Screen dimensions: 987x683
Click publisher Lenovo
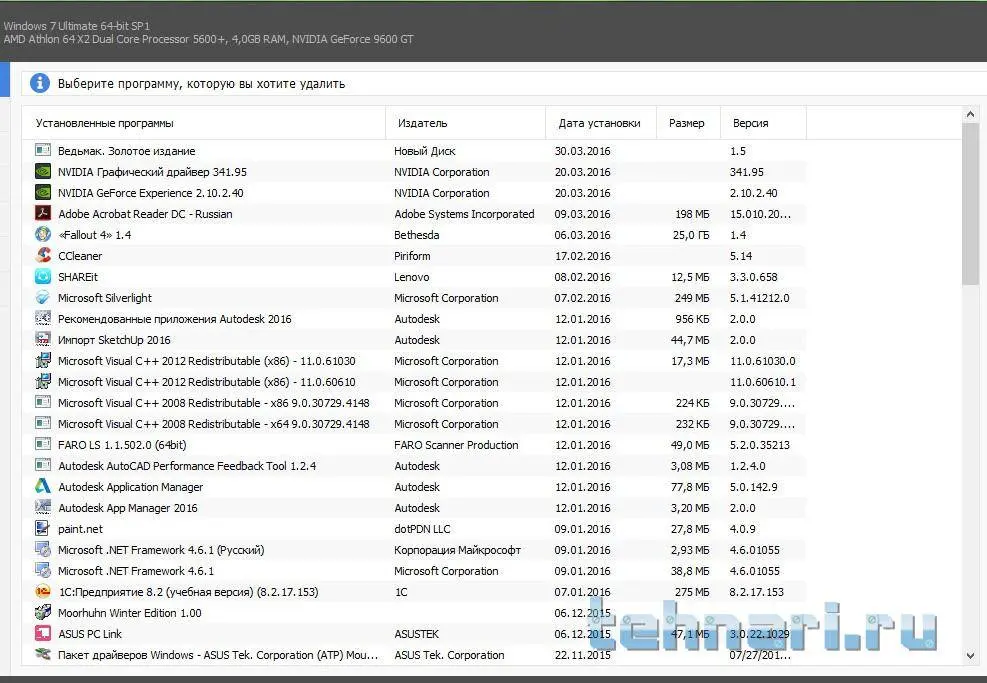(x=412, y=277)
